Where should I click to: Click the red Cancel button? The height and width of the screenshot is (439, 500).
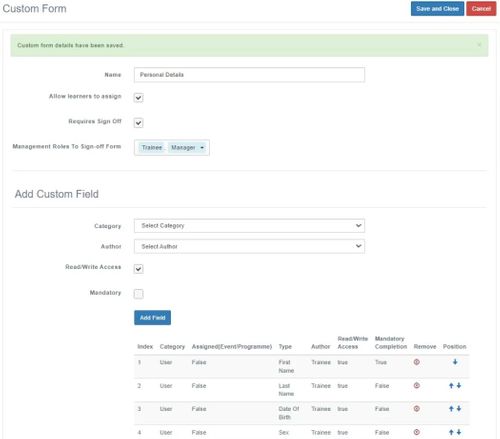pyautogui.click(x=481, y=9)
